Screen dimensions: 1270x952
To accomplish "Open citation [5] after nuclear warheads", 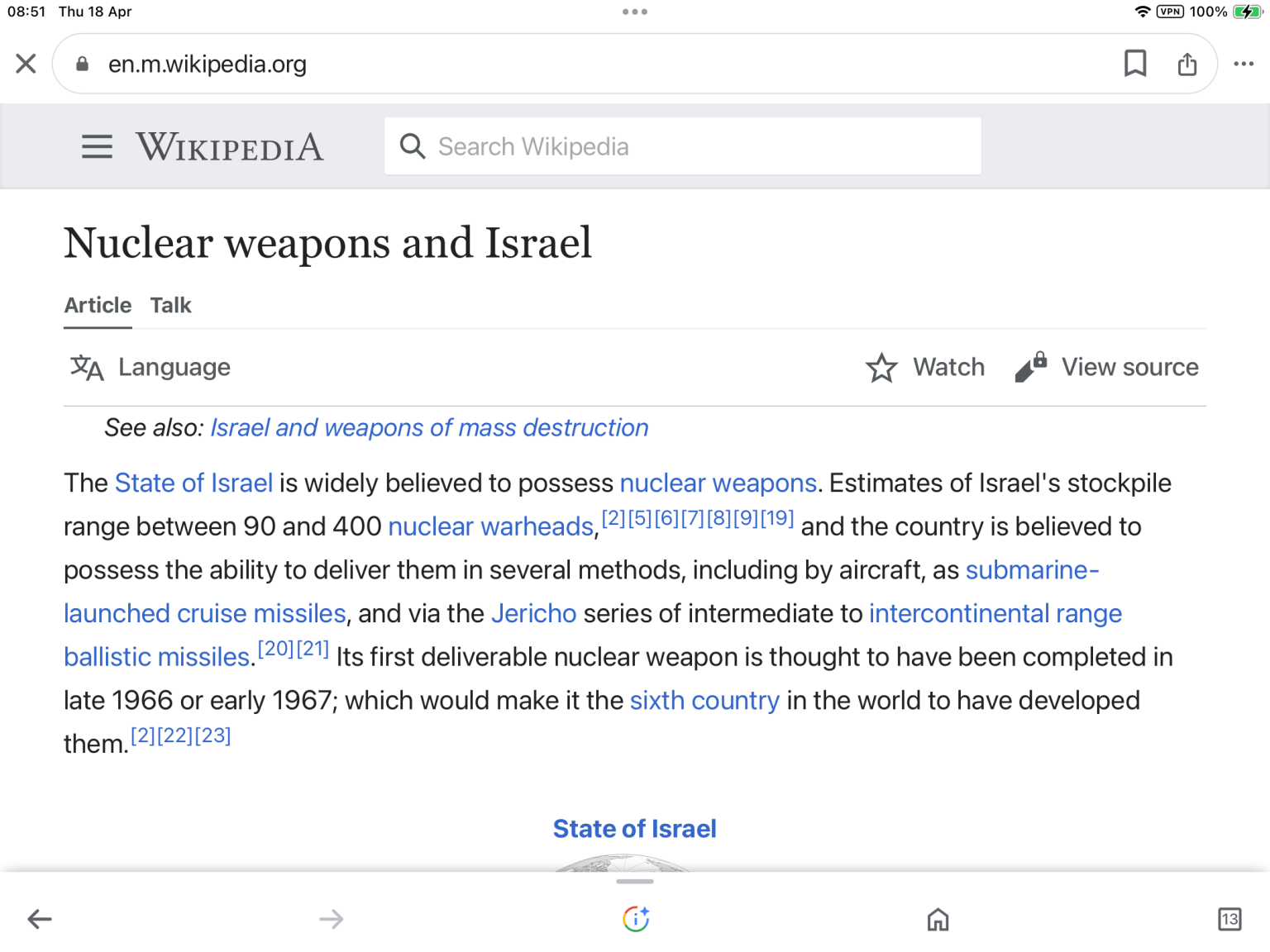I will (x=640, y=518).
